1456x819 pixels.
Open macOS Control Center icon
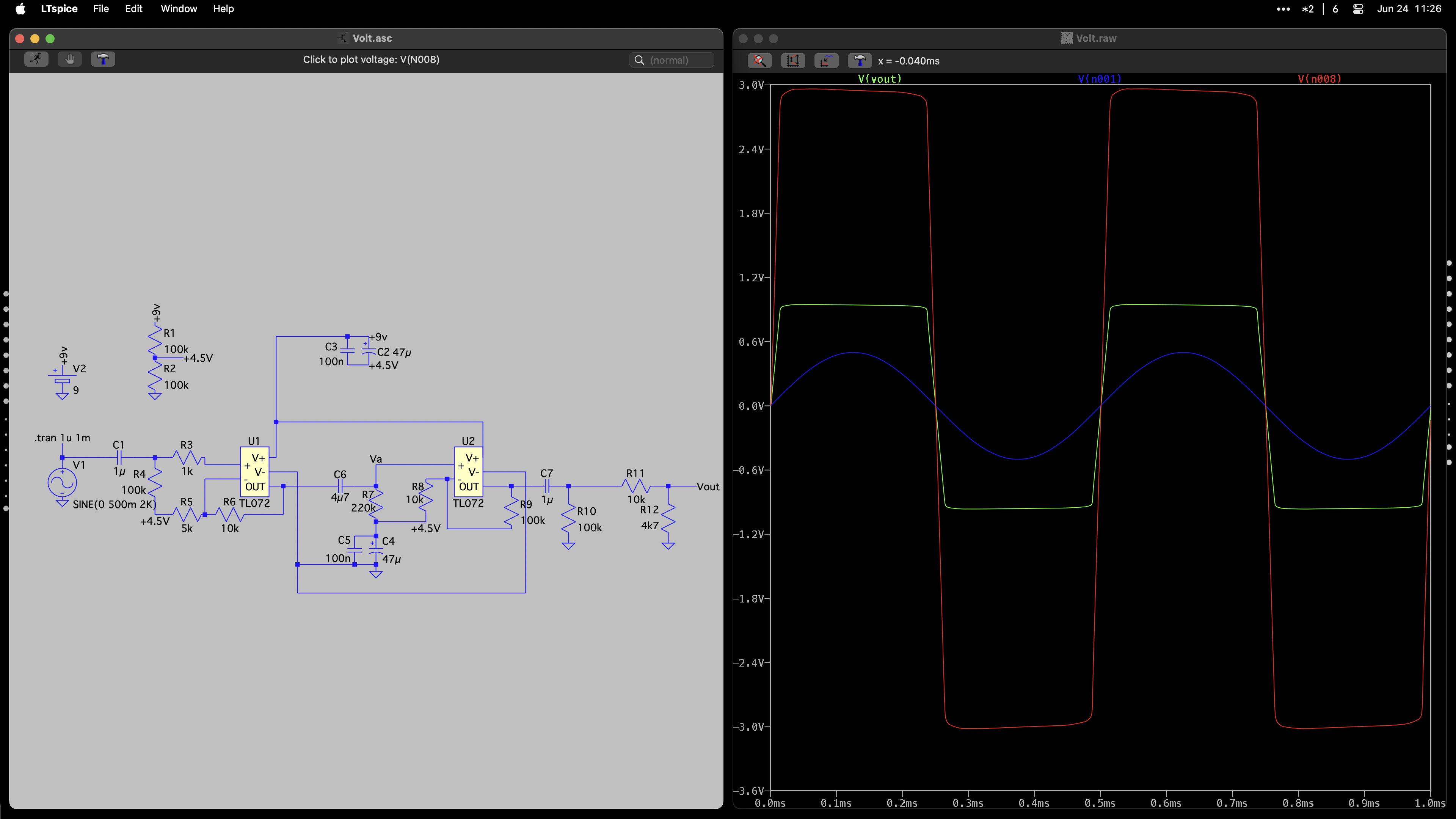click(x=1358, y=9)
